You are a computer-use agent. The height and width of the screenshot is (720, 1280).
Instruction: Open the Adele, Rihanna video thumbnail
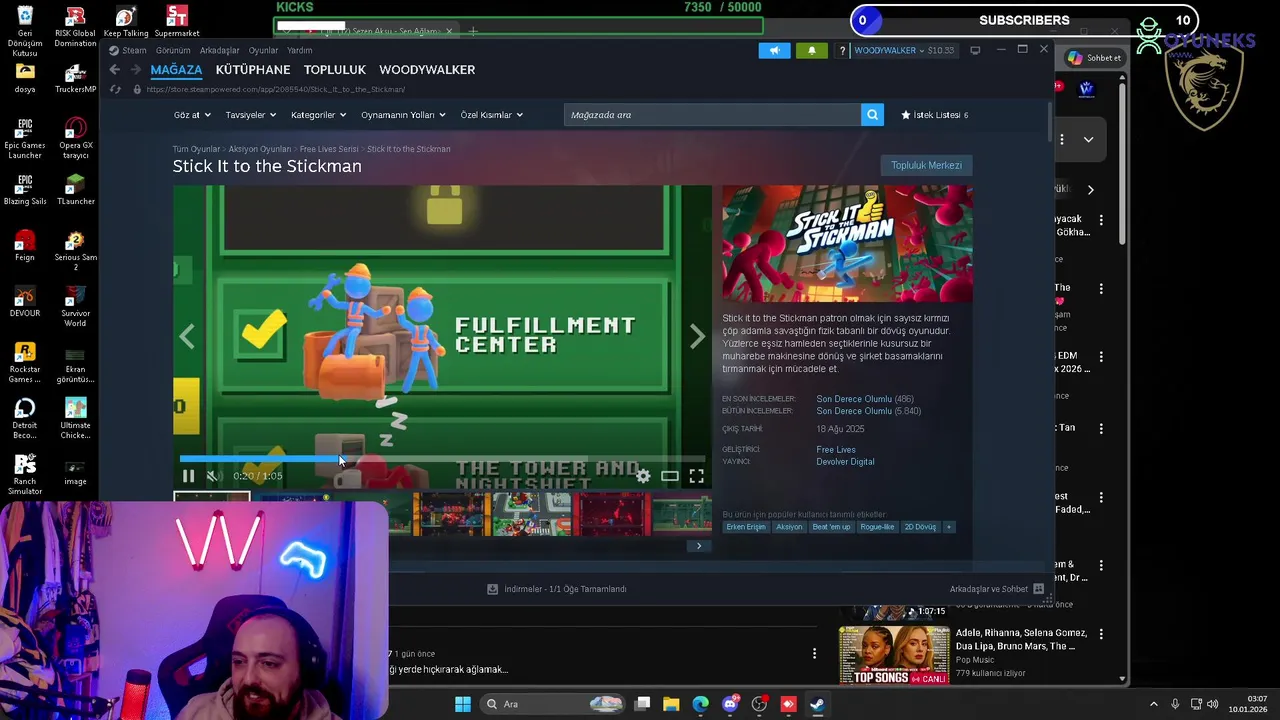[x=894, y=656]
